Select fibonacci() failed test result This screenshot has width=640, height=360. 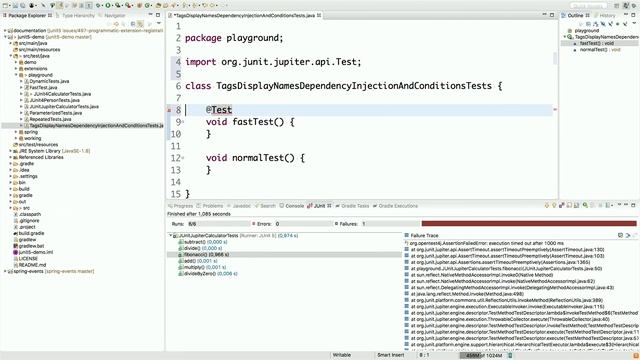[x=284, y=255]
